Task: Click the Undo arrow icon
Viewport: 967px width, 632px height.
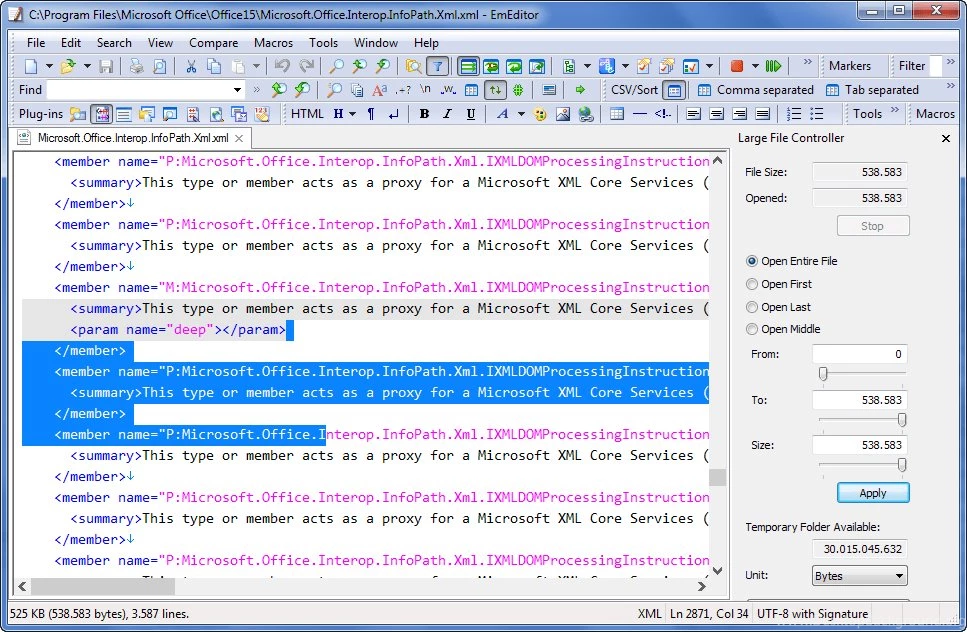Action: (x=282, y=66)
